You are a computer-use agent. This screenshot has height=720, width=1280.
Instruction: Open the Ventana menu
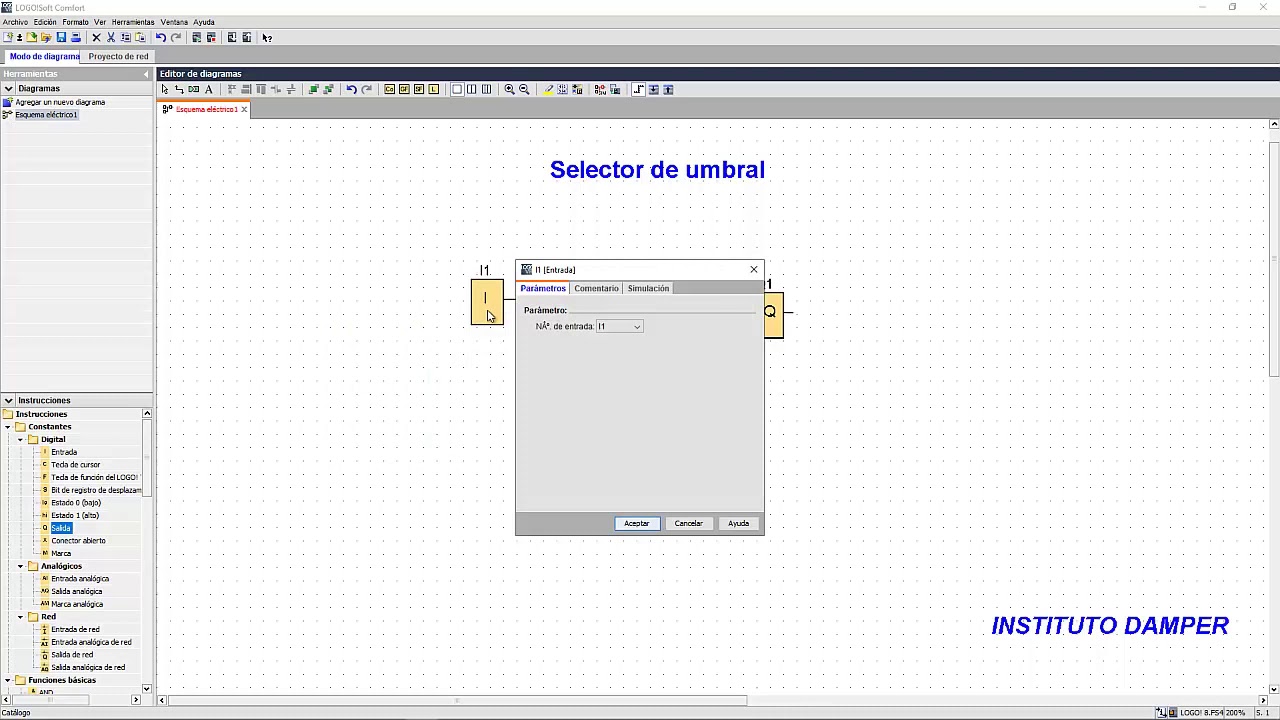(x=174, y=22)
